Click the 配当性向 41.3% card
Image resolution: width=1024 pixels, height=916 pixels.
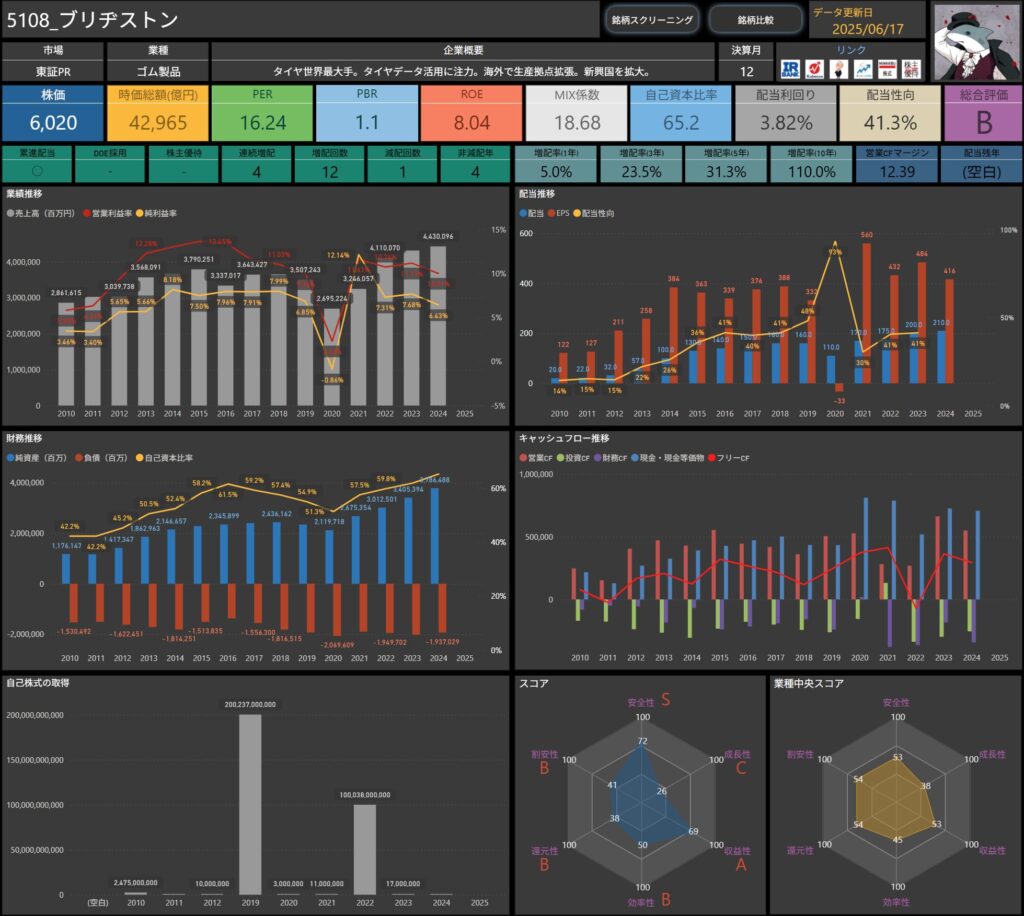click(890, 113)
